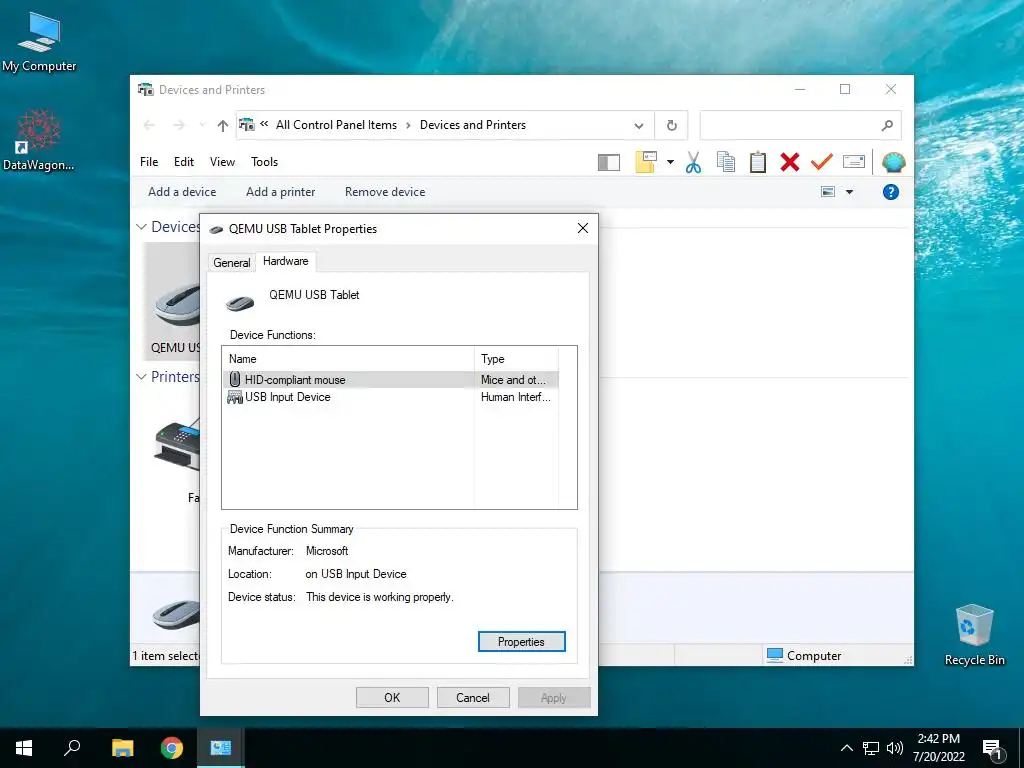
Task: Click the network tray icon
Action: (x=871, y=748)
